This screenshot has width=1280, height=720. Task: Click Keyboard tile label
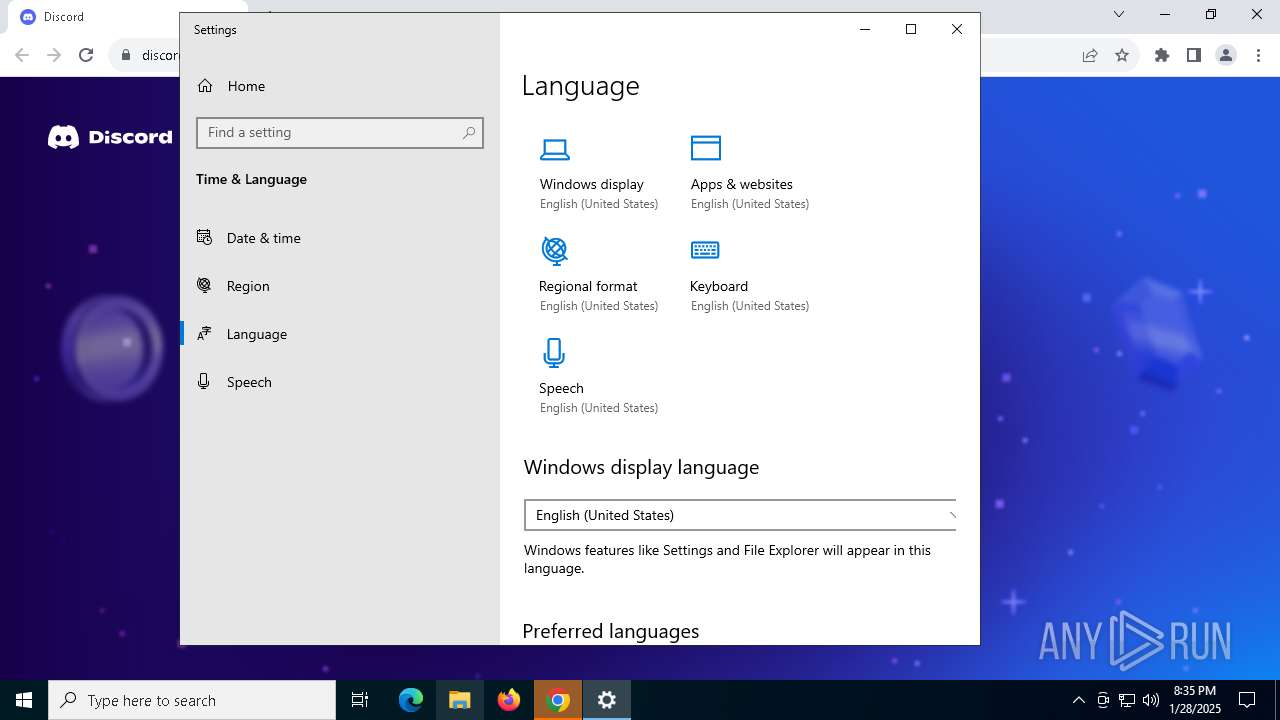click(x=719, y=286)
